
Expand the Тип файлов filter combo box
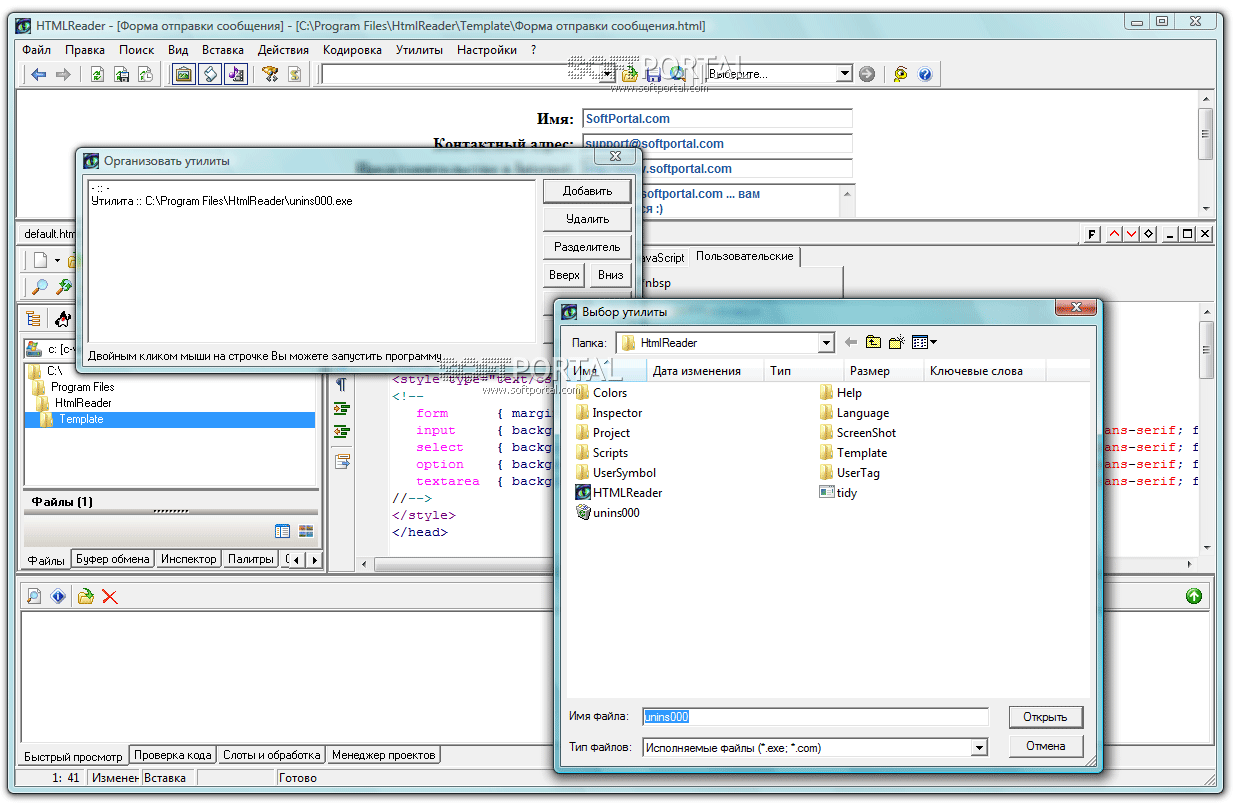[x=978, y=748]
